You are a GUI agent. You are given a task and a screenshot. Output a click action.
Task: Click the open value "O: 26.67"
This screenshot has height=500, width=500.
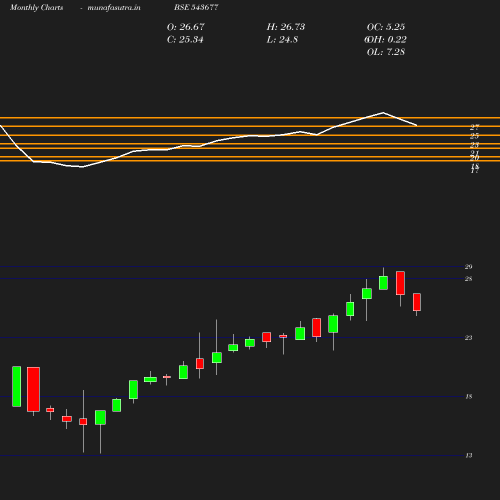pyautogui.click(x=186, y=27)
